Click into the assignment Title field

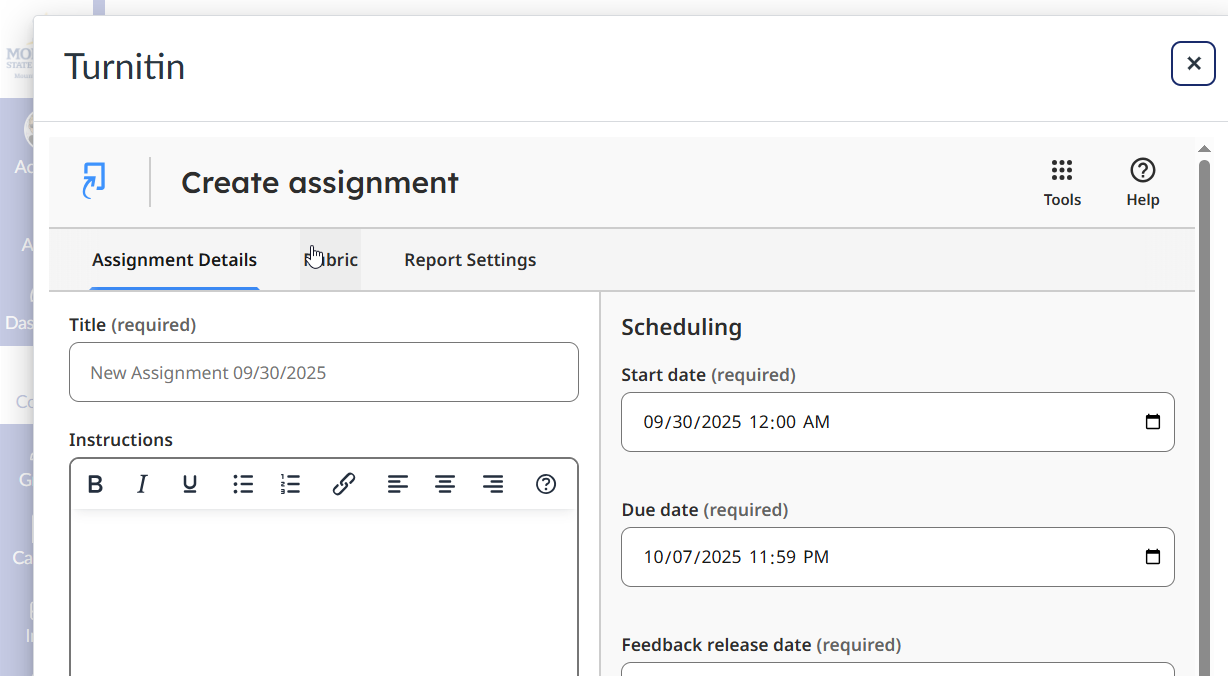(323, 372)
